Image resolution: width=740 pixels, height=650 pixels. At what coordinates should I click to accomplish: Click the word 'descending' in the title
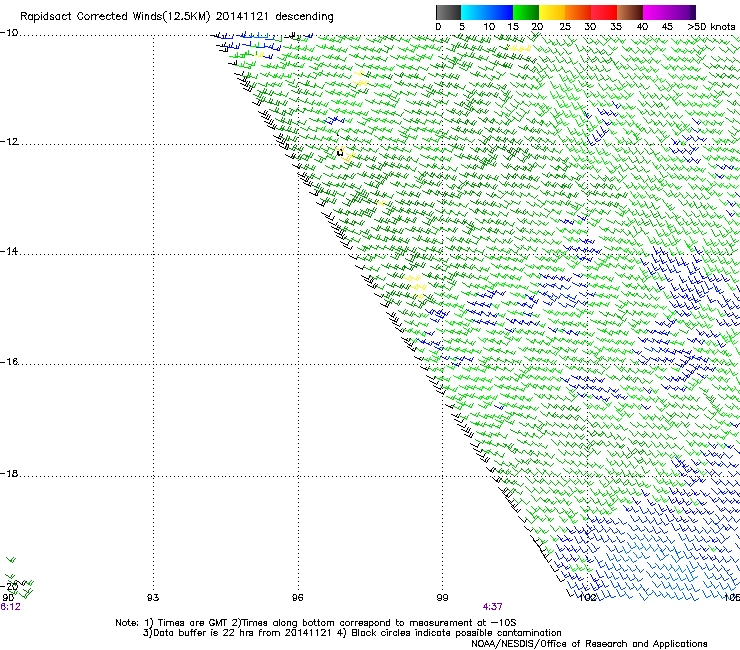click(x=304, y=17)
